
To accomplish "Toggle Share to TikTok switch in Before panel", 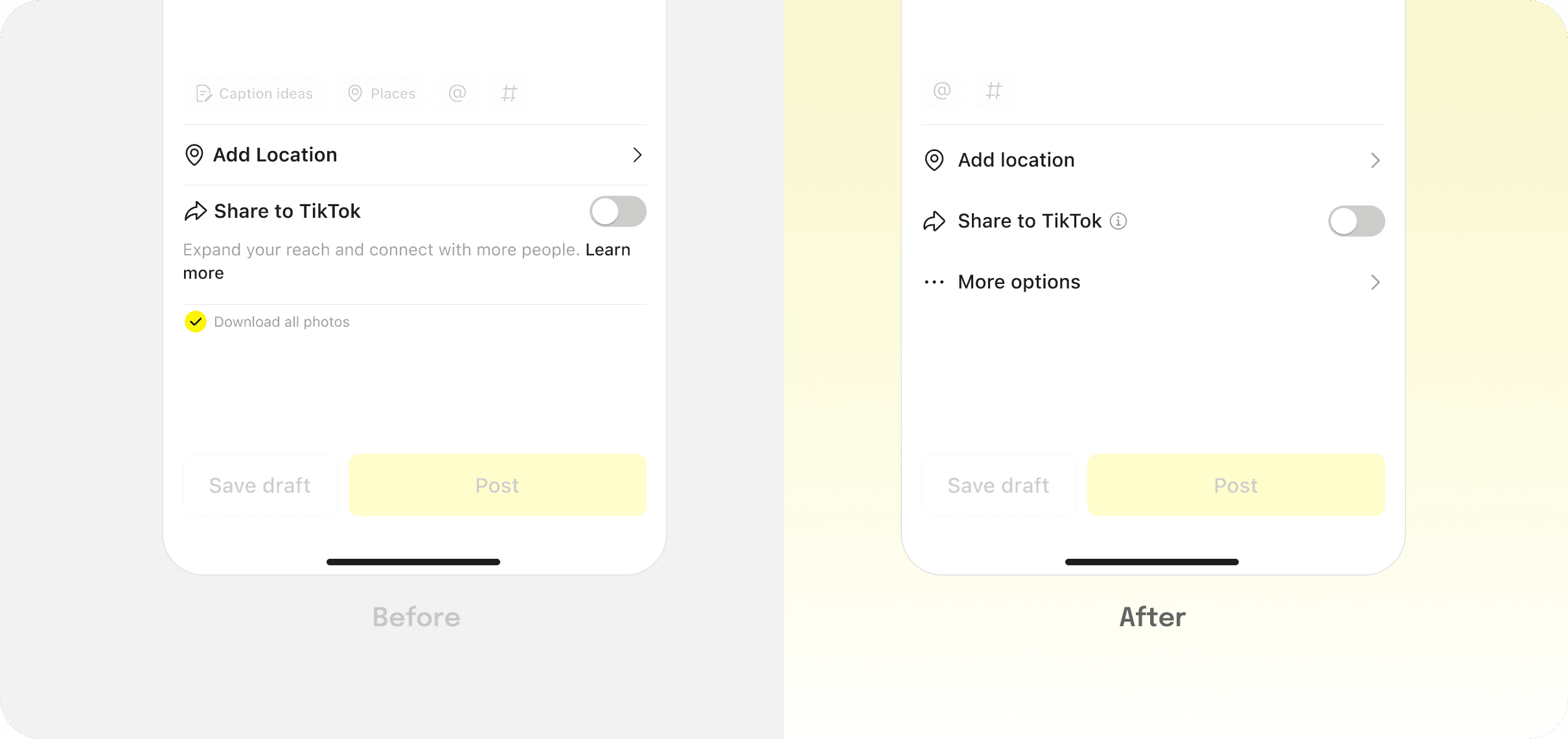I will 618,211.
